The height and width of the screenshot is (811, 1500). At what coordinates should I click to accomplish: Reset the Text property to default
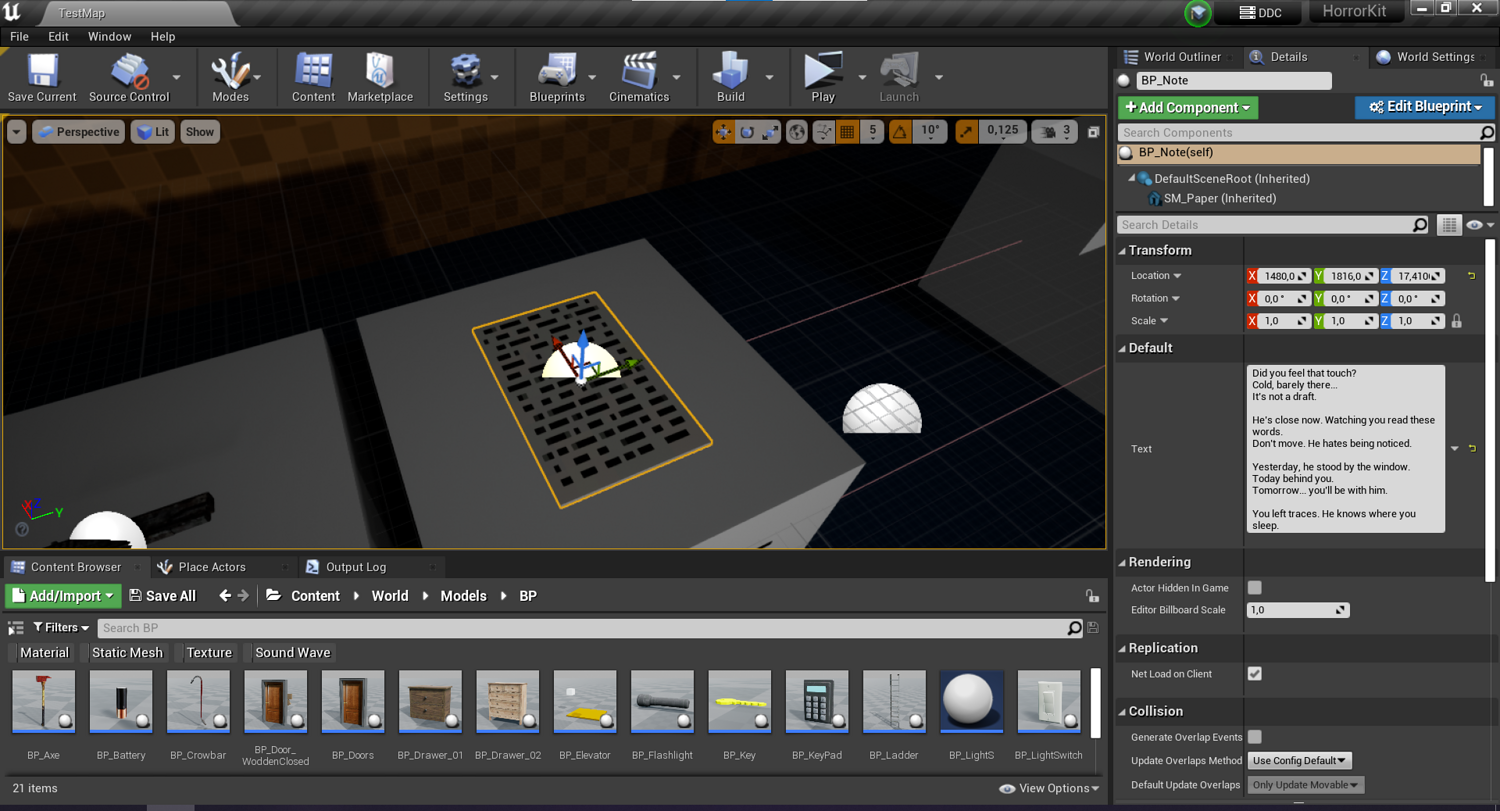pos(1472,449)
